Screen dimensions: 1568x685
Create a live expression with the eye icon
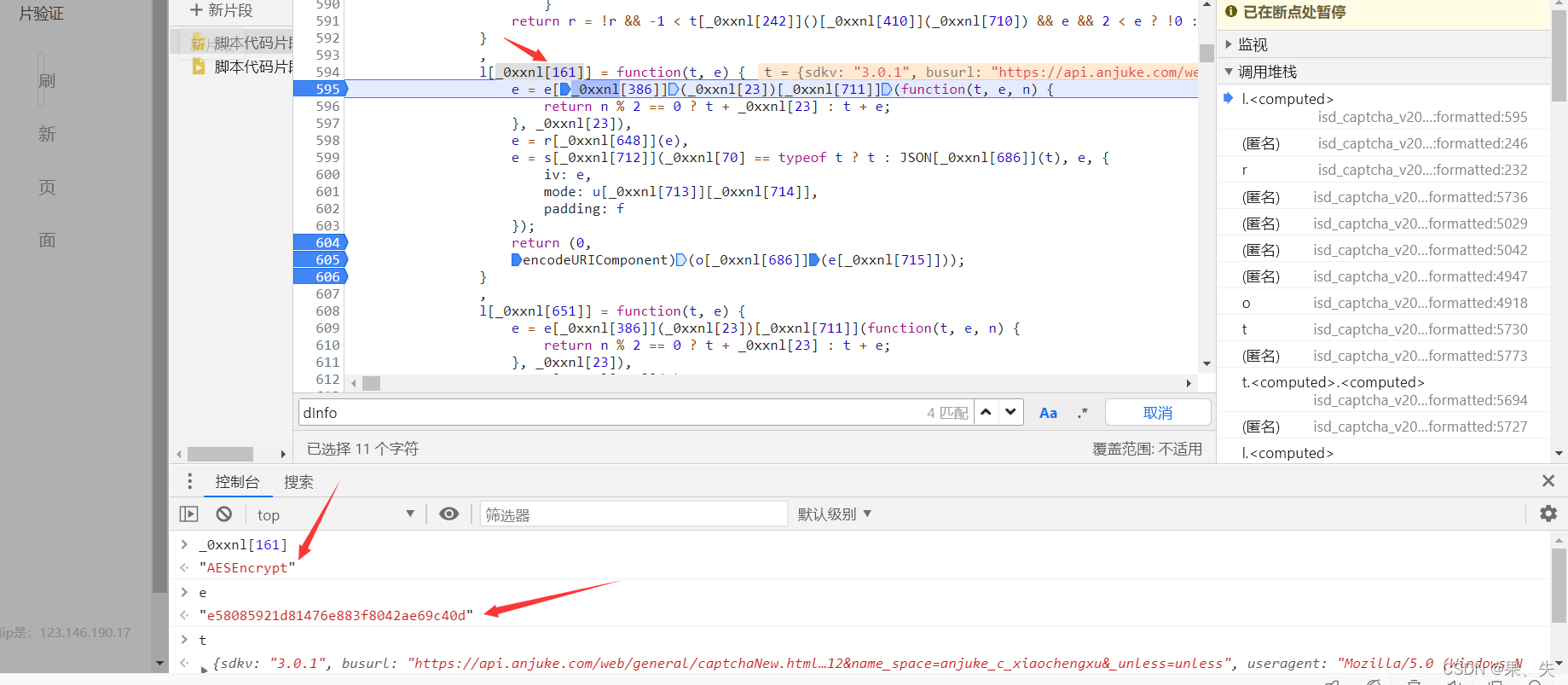point(448,514)
